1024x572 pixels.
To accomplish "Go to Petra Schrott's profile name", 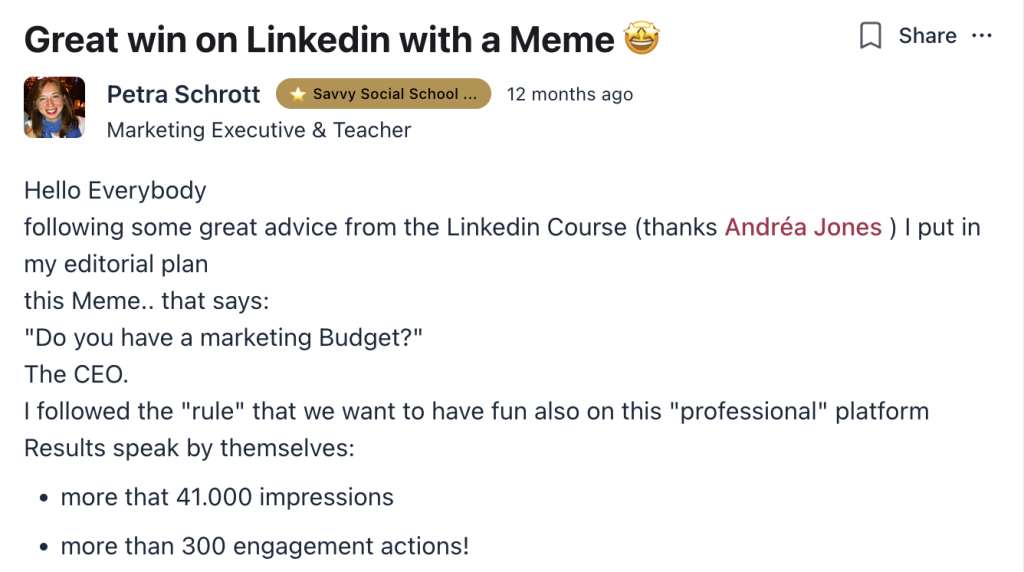I will point(183,94).
